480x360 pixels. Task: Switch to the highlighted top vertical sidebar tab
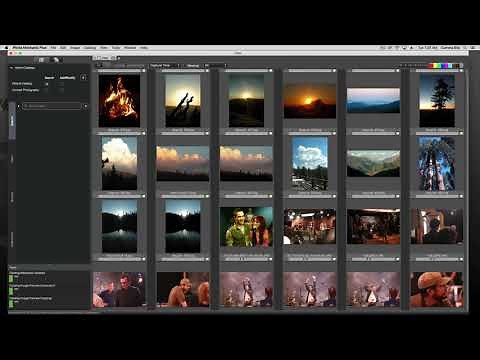point(12,120)
